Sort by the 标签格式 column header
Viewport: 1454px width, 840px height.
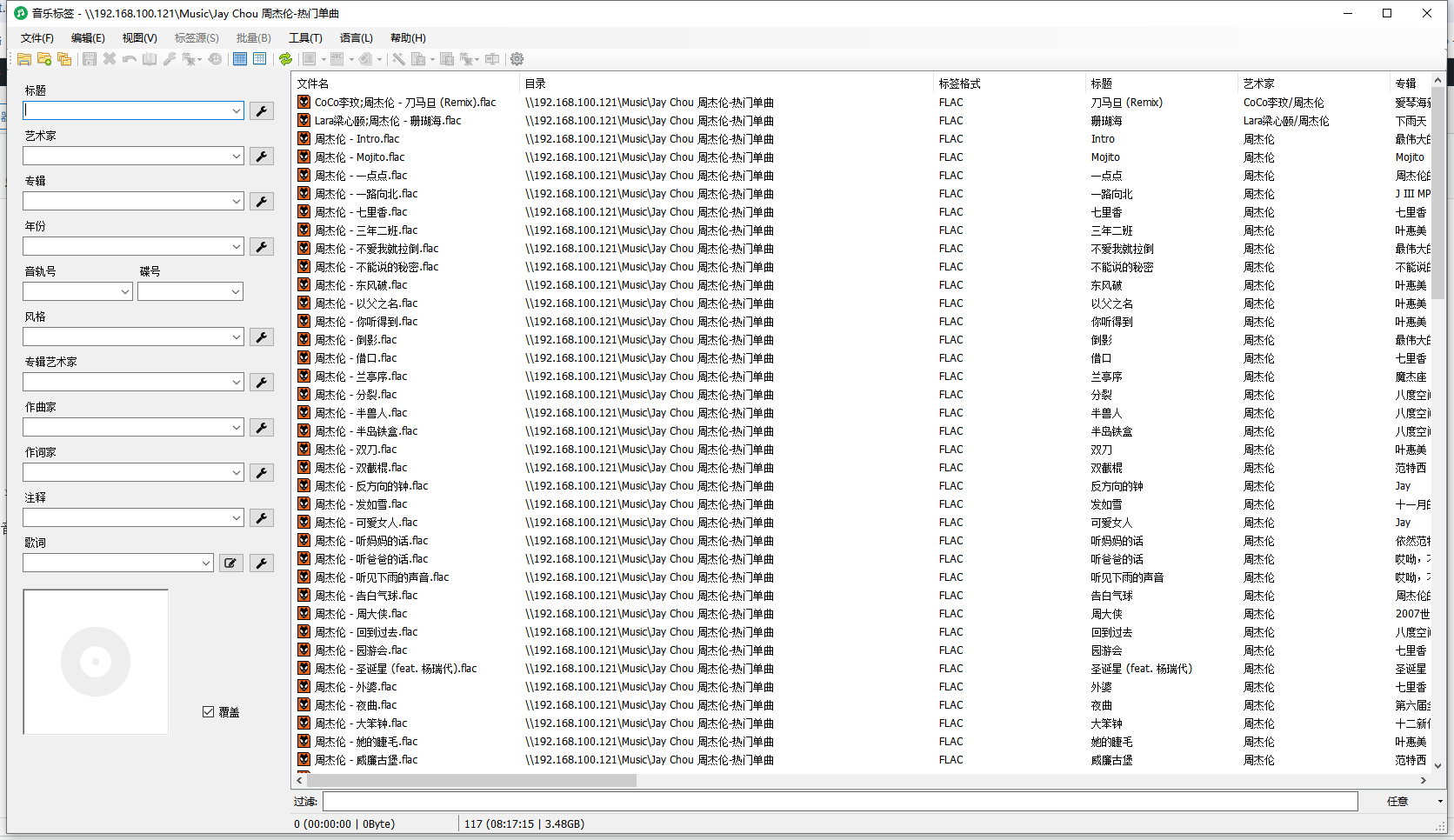click(x=1010, y=83)
